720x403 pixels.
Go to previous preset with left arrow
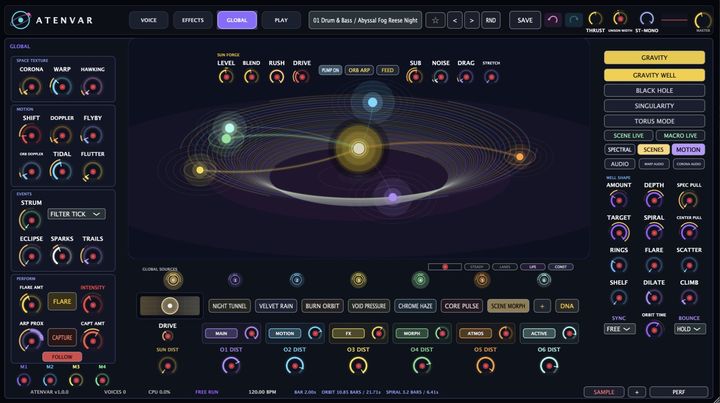click(x=455, y=20)
